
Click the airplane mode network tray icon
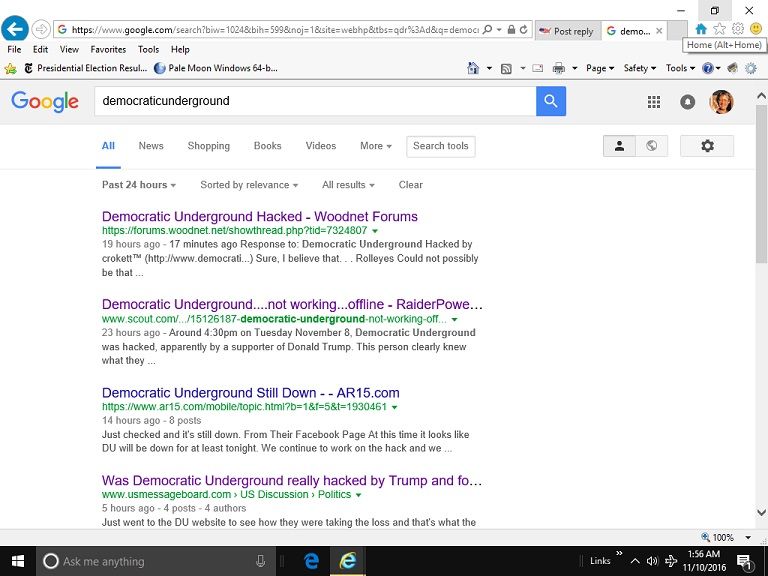click(x=671, y=561)
